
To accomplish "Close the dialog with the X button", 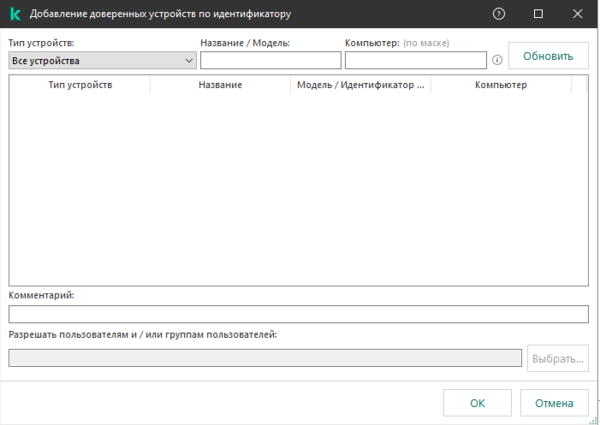I will click(577, 14).
